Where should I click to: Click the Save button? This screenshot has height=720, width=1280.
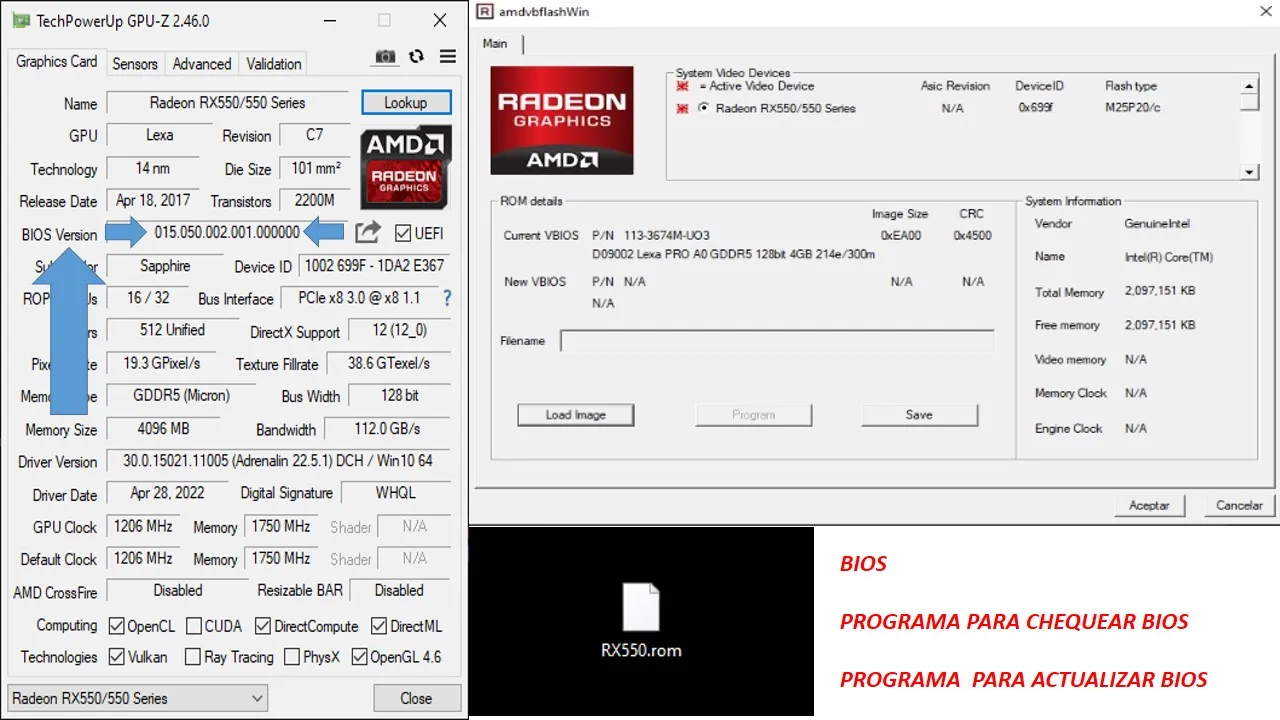920,415
